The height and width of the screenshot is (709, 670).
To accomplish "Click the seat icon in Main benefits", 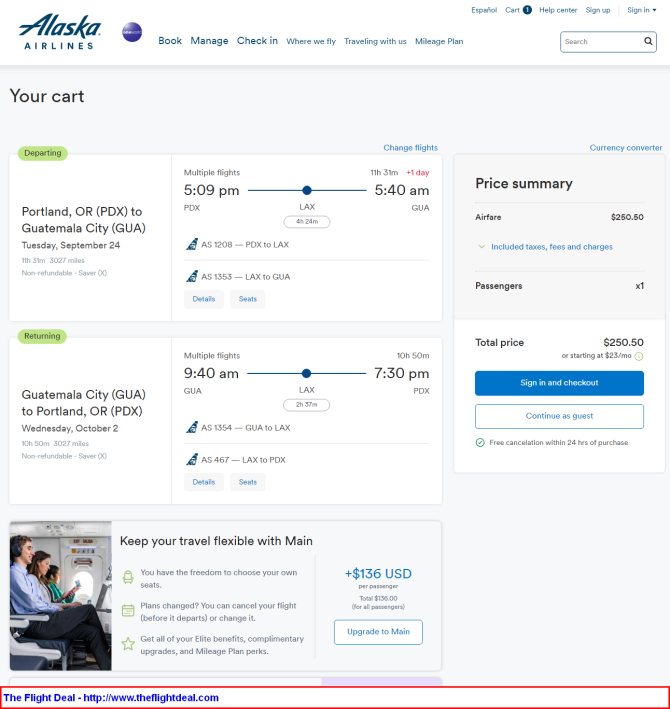I will point(128,577).
